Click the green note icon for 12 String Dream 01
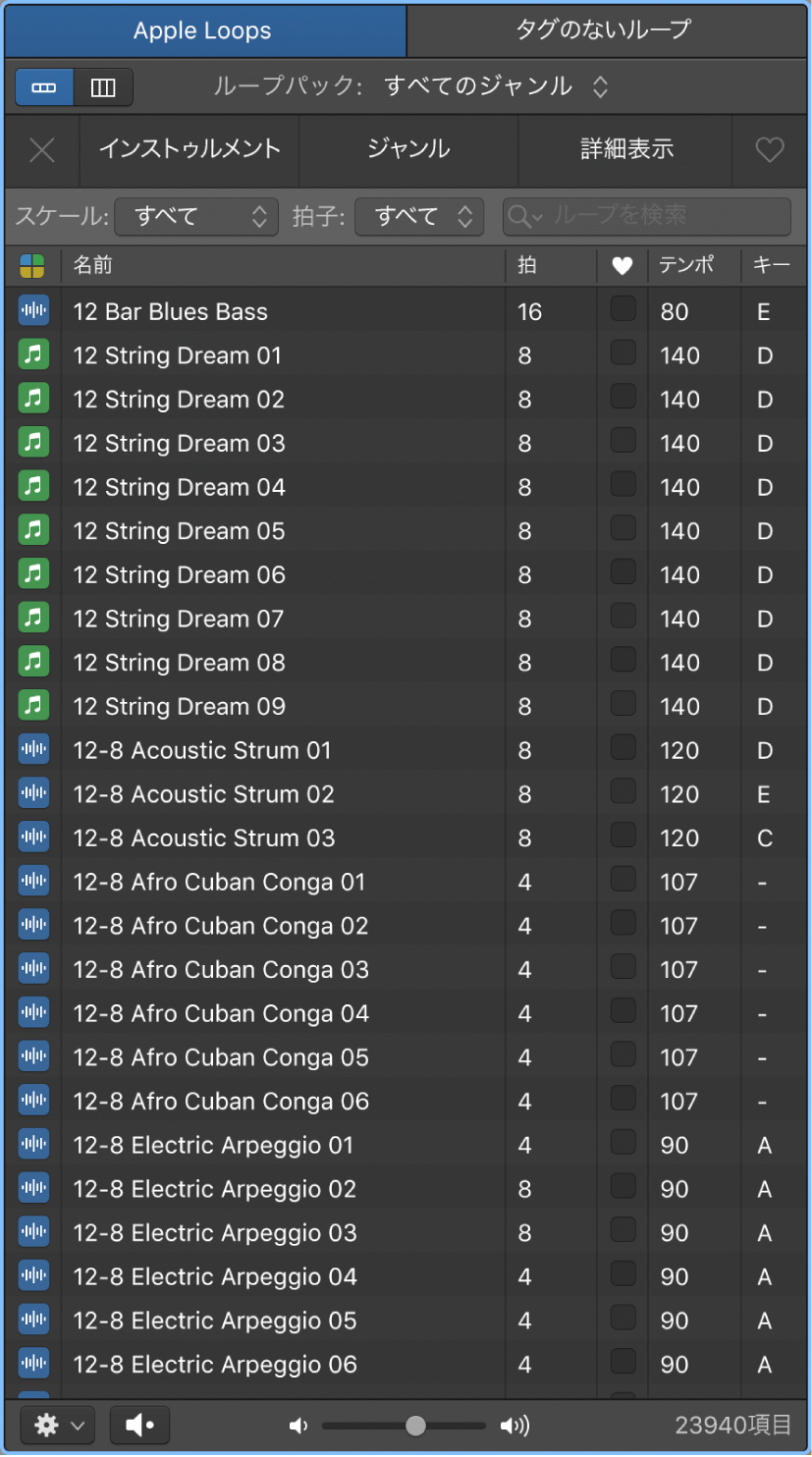This screenshot has width=812, height=1457. click(x=33, y=355)
